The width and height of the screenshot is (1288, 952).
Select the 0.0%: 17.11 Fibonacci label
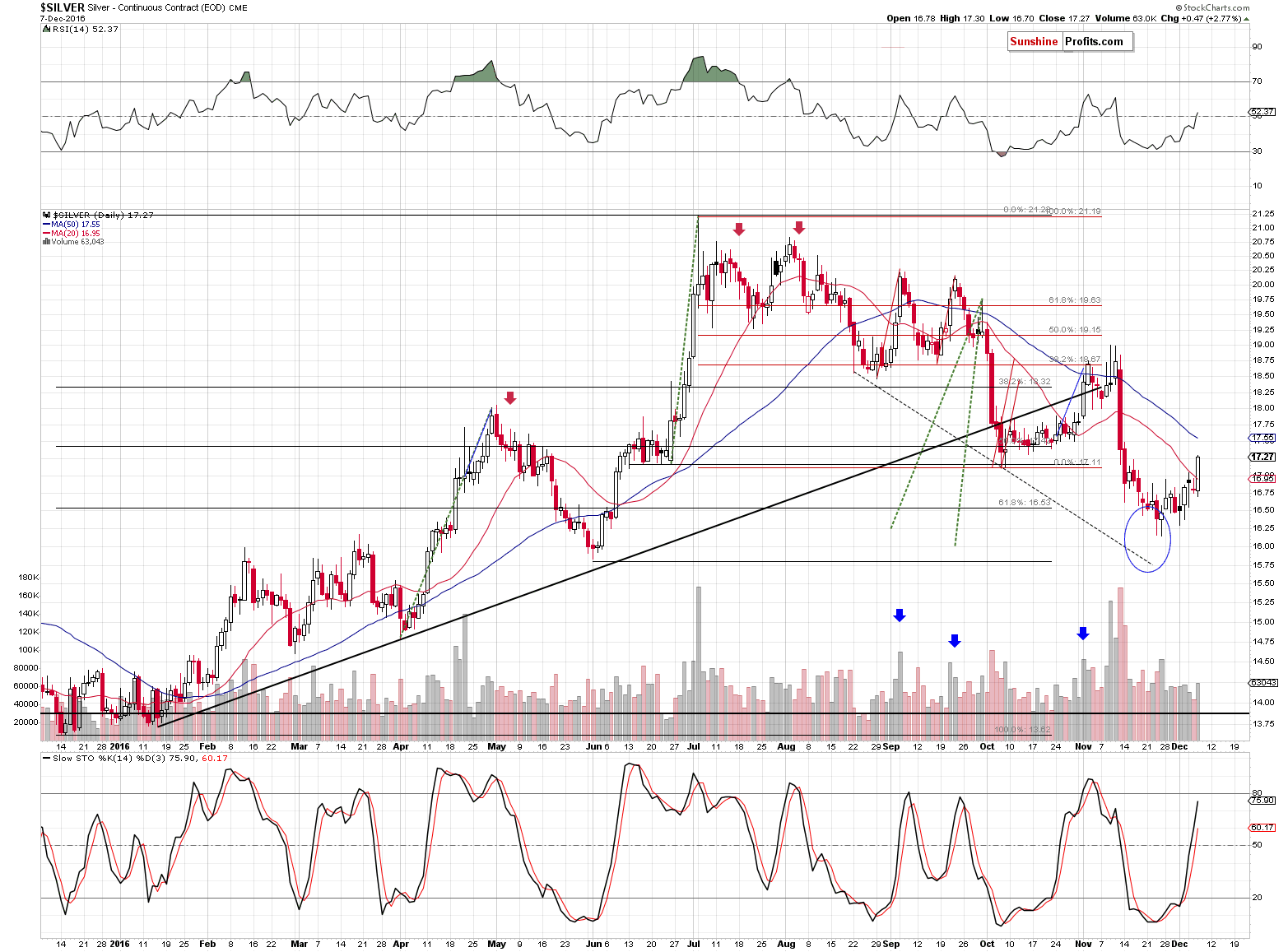pyautogui.click(x=1077, y=462)
